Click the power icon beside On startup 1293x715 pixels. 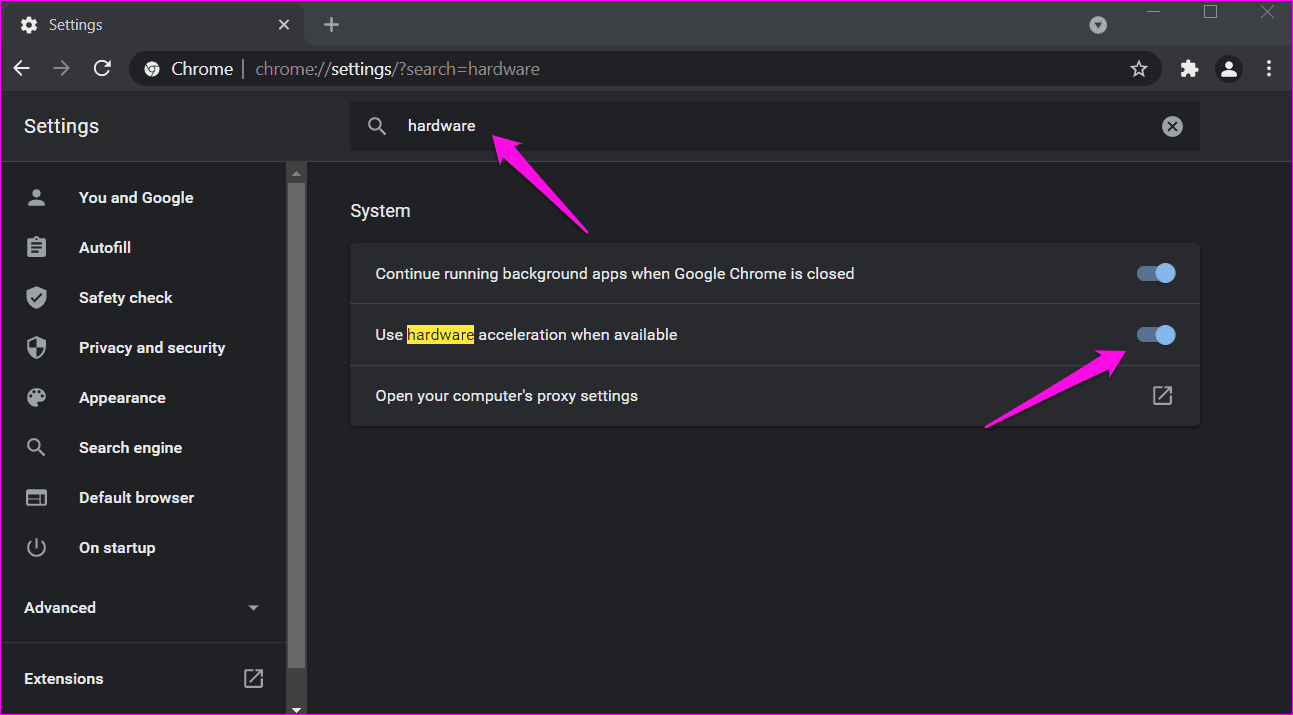pyautogui.click(x=37, y=547)
